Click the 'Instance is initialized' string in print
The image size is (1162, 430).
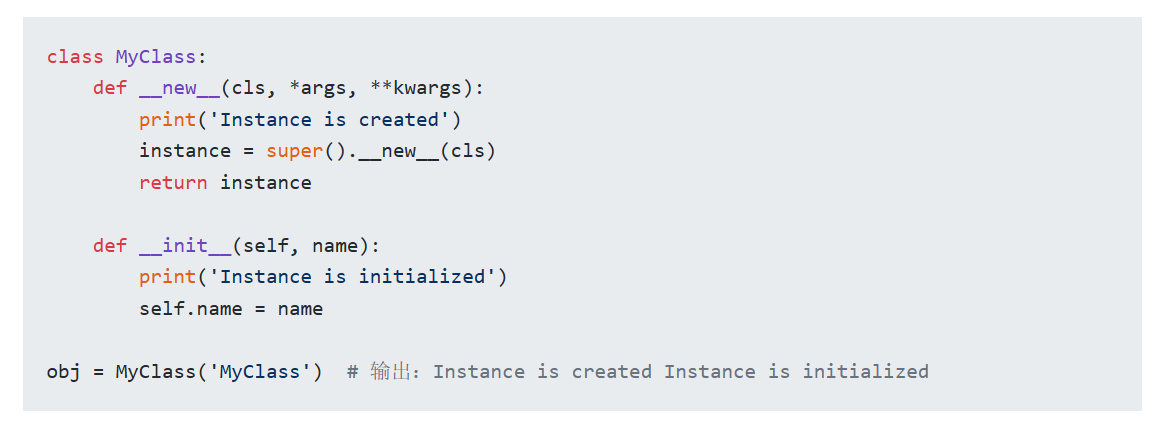(x=352, y=277)
